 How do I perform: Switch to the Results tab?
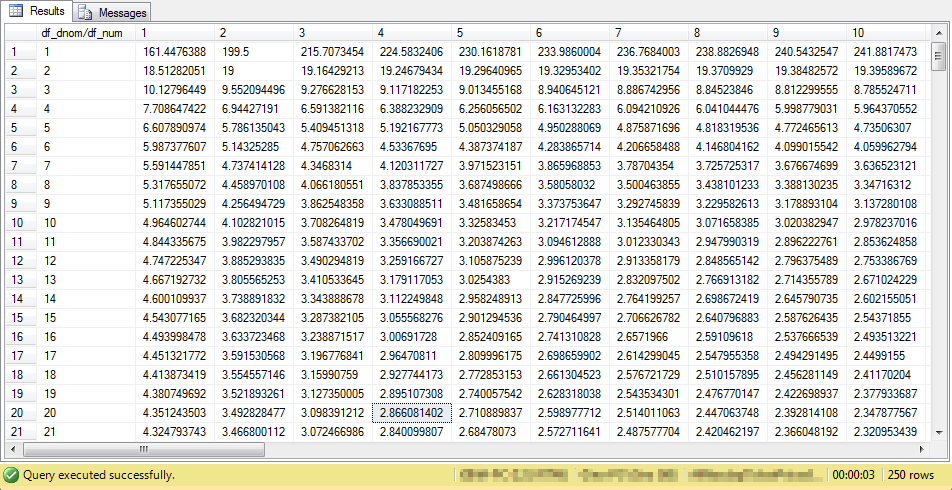pyautogui.click(x=36, y=12)
